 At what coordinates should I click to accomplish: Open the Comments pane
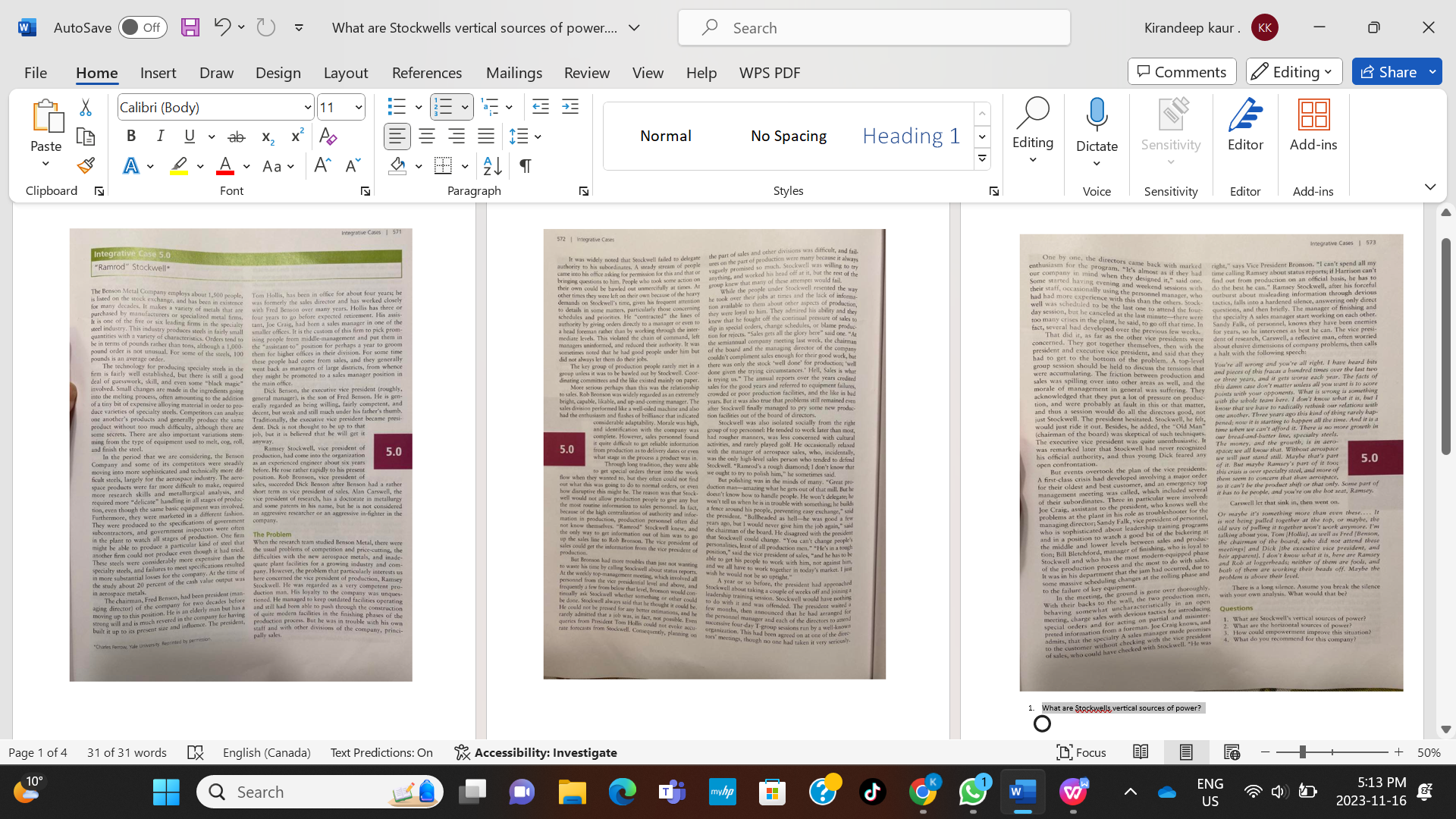(x=1181, y=71)
